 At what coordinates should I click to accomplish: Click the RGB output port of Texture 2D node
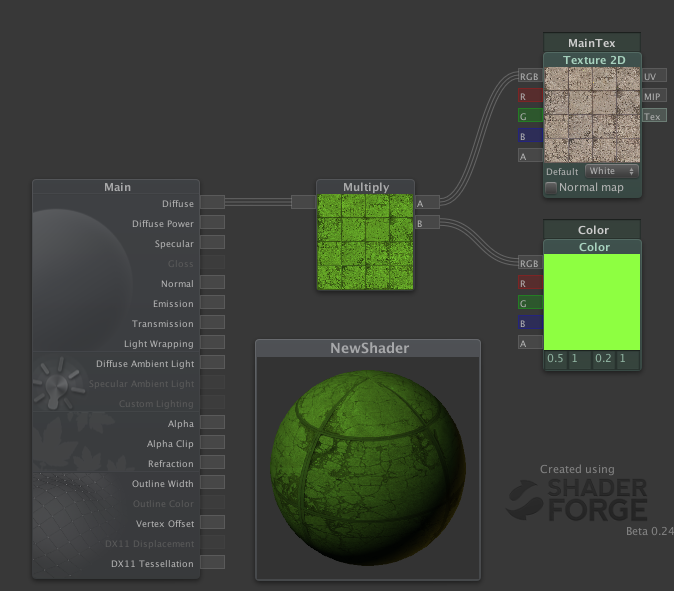click(x=530, y=76)
